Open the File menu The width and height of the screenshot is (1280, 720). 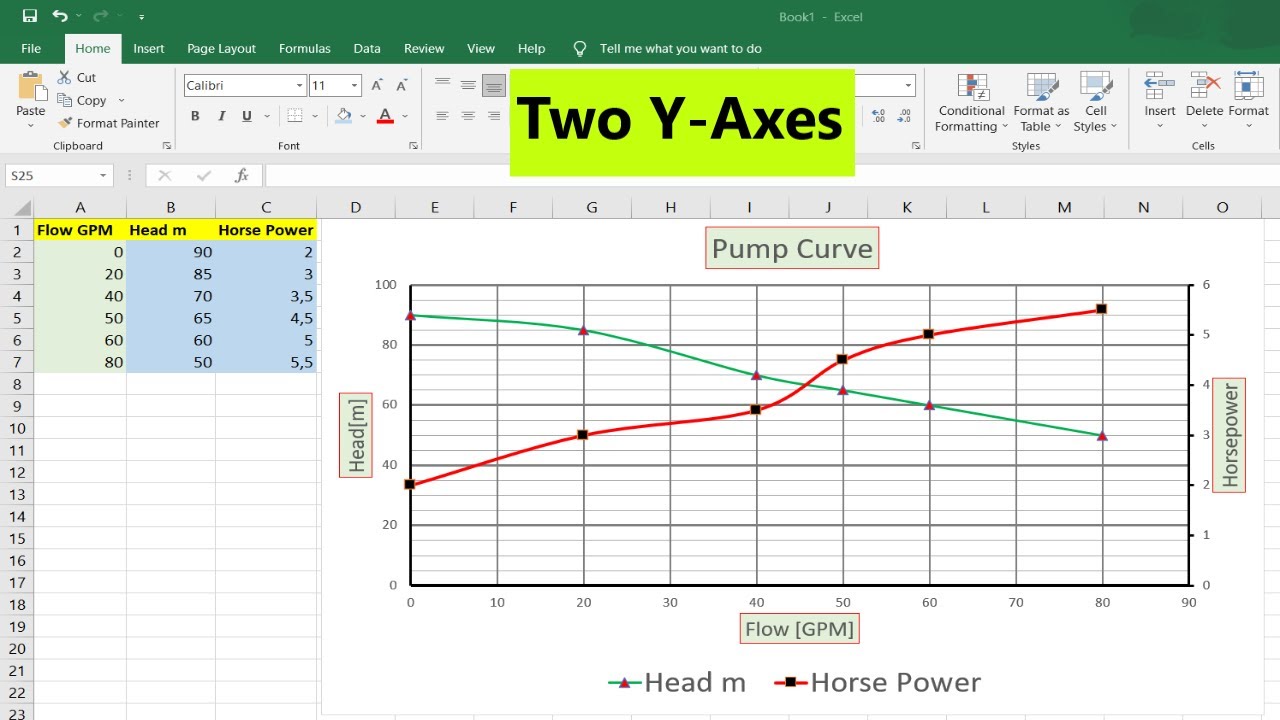click(31, 48)
